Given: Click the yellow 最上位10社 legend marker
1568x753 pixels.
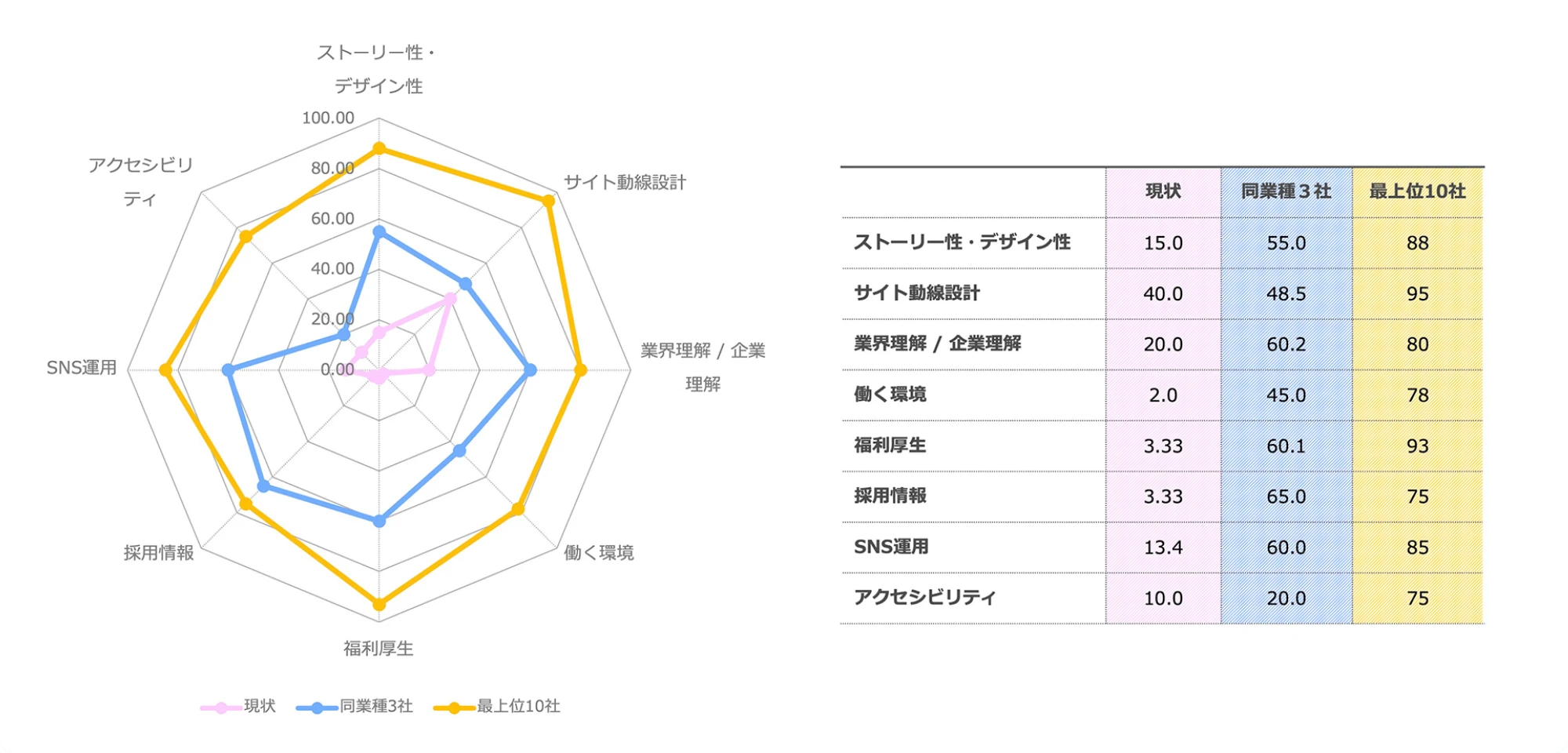Looking at the screenshot, I should tap(454, 708).
